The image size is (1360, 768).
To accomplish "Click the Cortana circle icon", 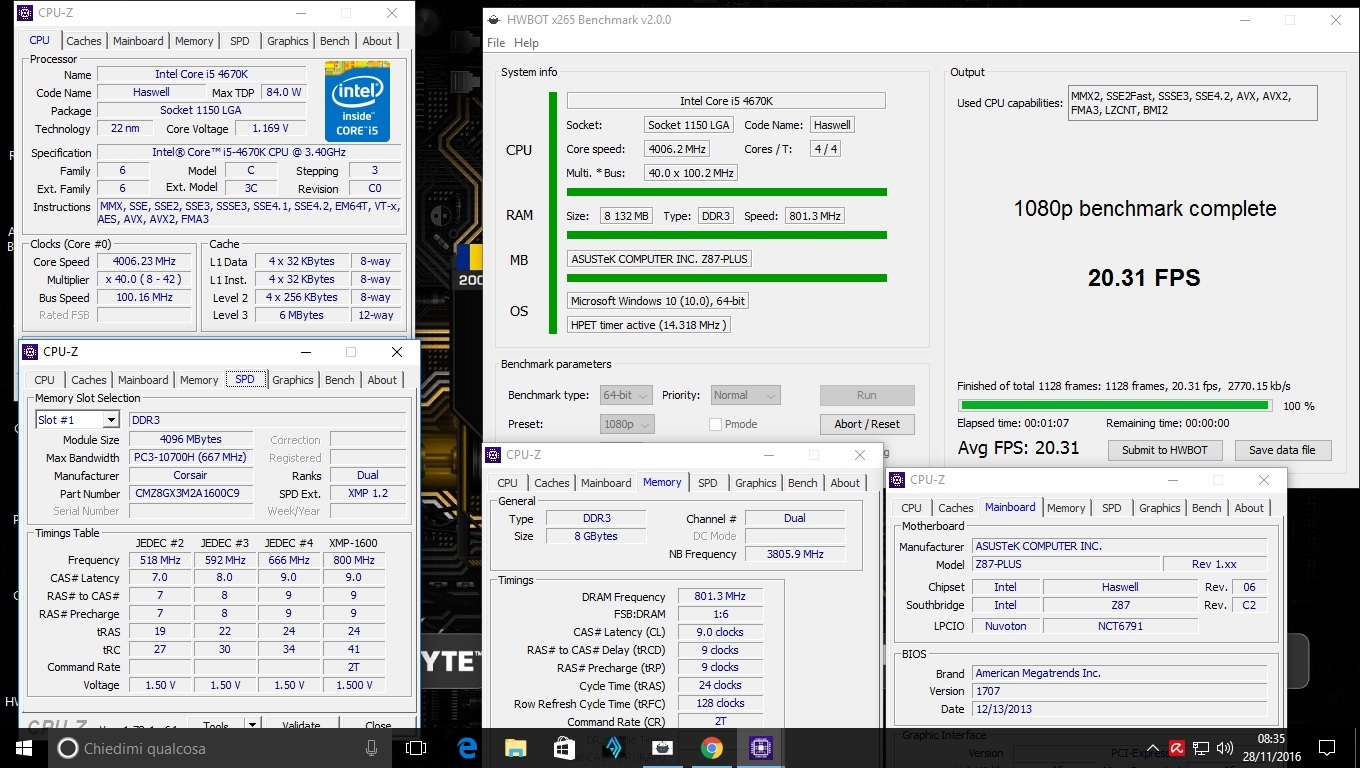I will tap(69, 748).
